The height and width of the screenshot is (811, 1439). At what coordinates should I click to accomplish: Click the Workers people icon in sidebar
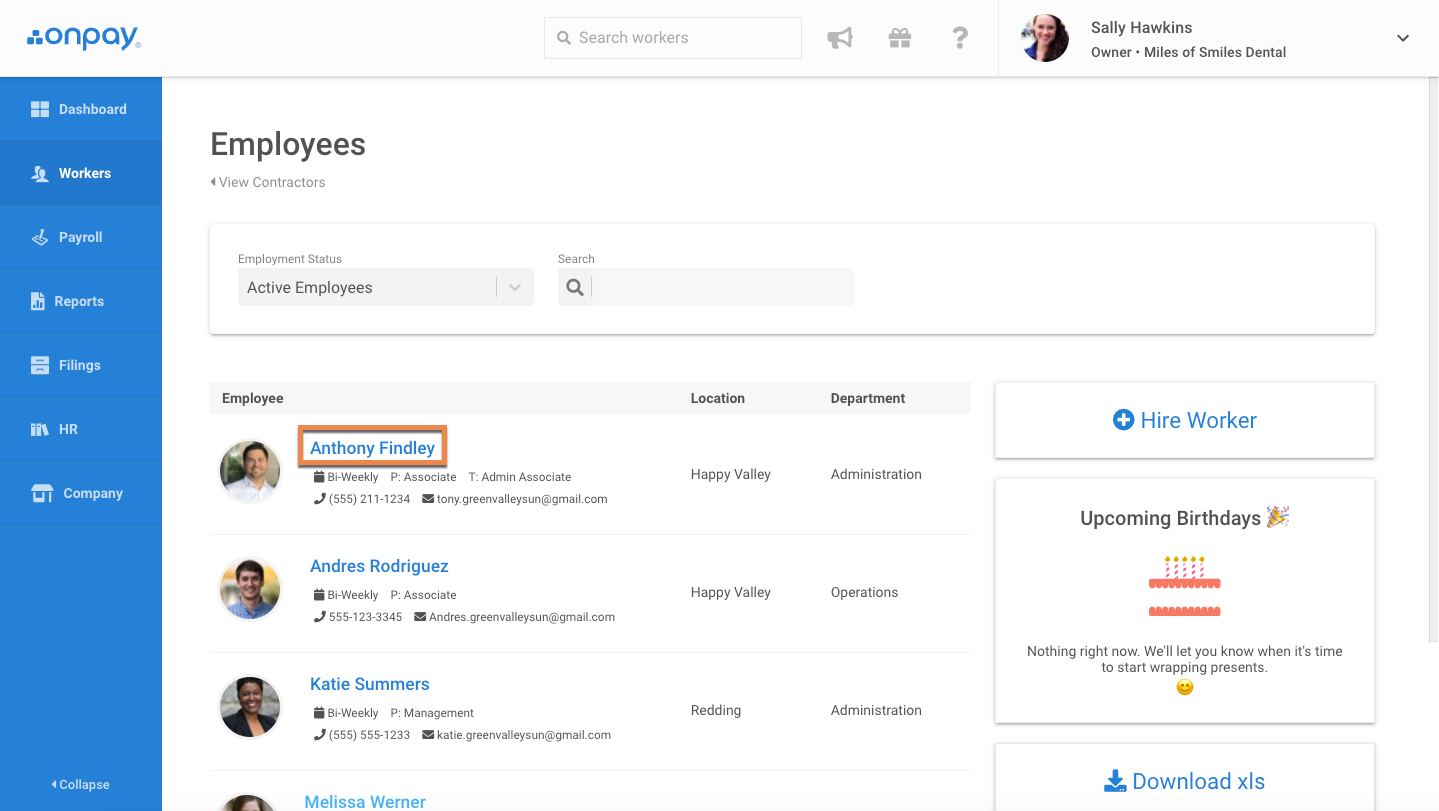(40, 173)
